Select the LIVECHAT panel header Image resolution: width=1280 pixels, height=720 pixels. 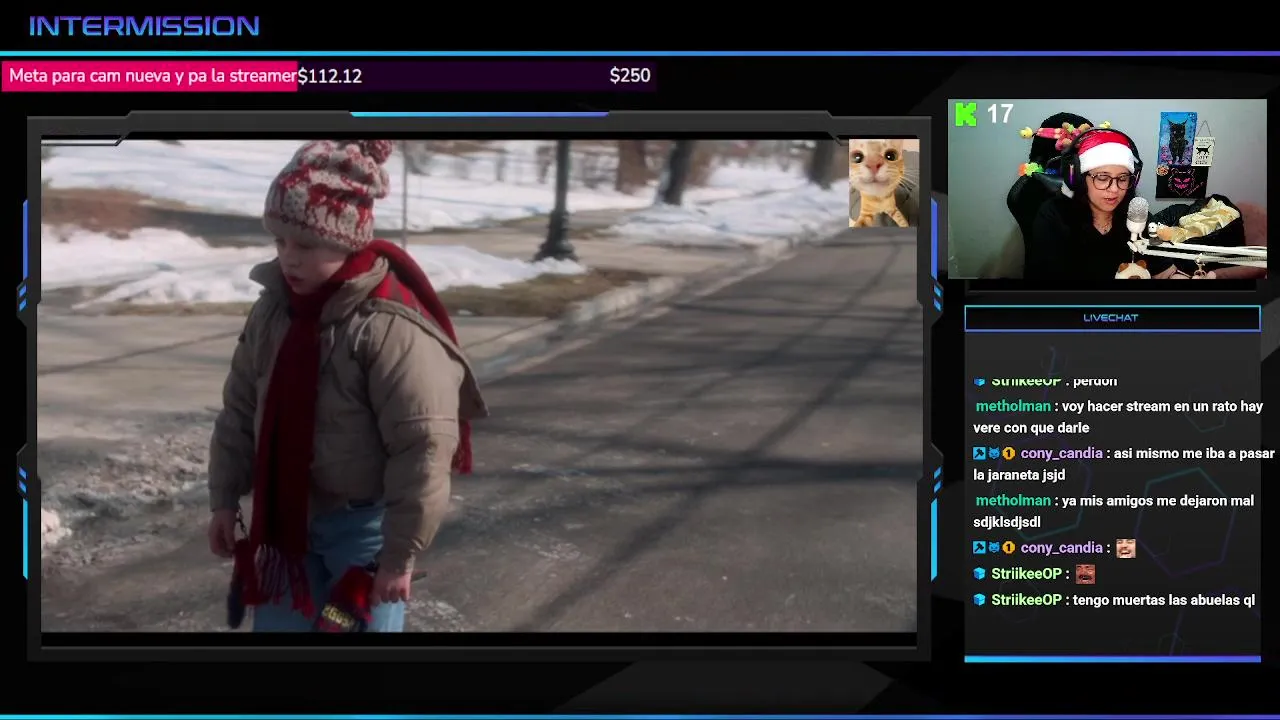1112,318
